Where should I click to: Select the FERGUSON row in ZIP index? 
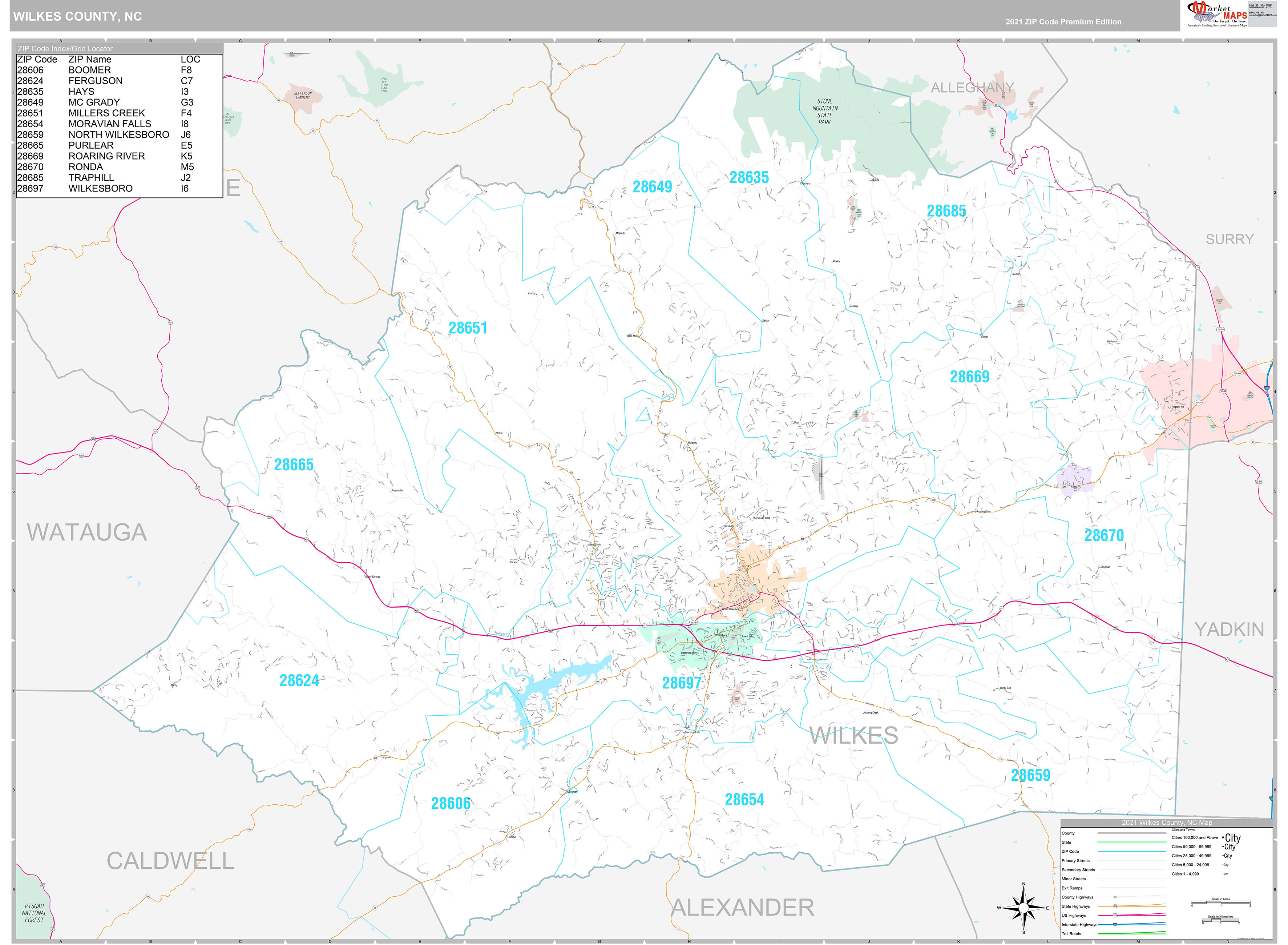[x=109, y=81]
